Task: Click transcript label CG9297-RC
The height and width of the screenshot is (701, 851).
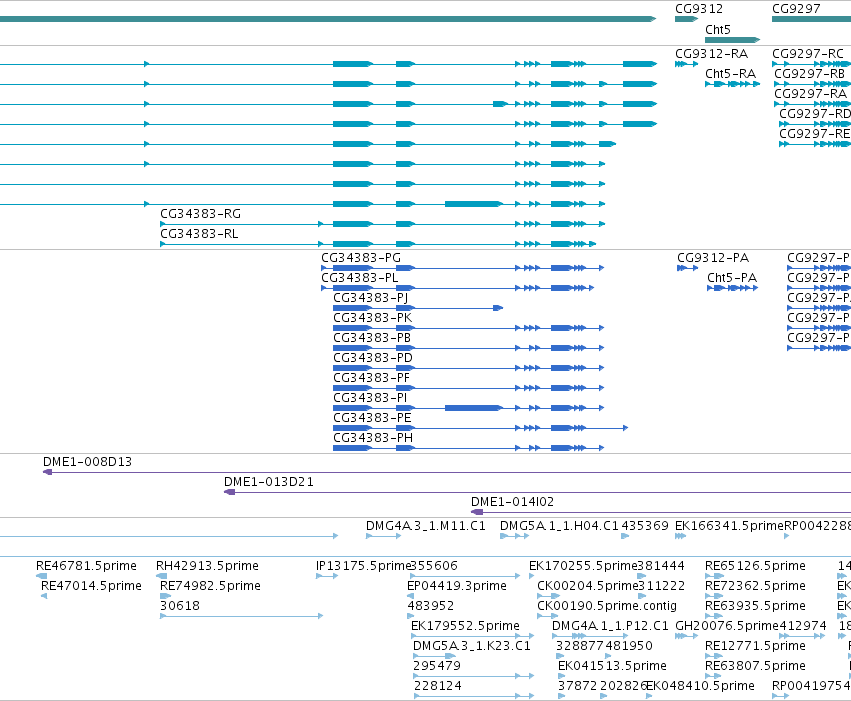Action: (808, 54)
